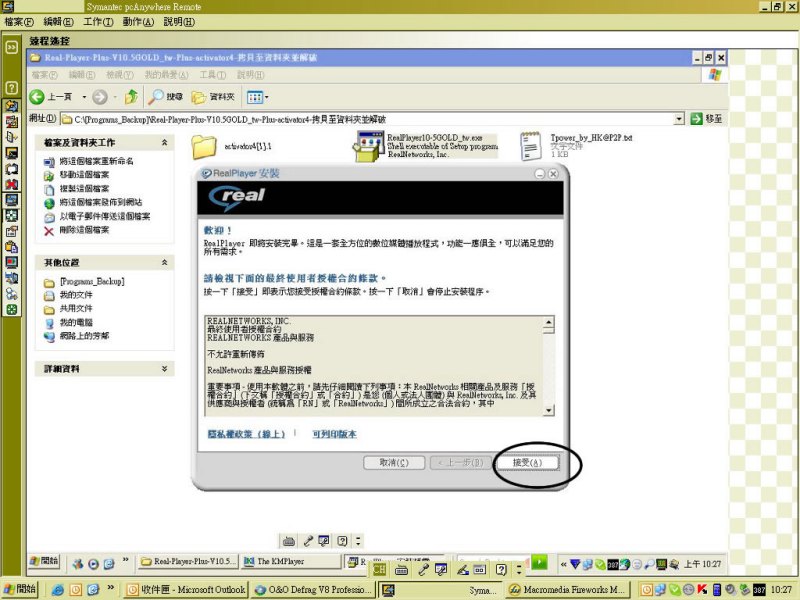The height and width of the screenshot is (600, 800).
Task: Click the remote desktop's 開始 Start button
Action: point(44,561)
